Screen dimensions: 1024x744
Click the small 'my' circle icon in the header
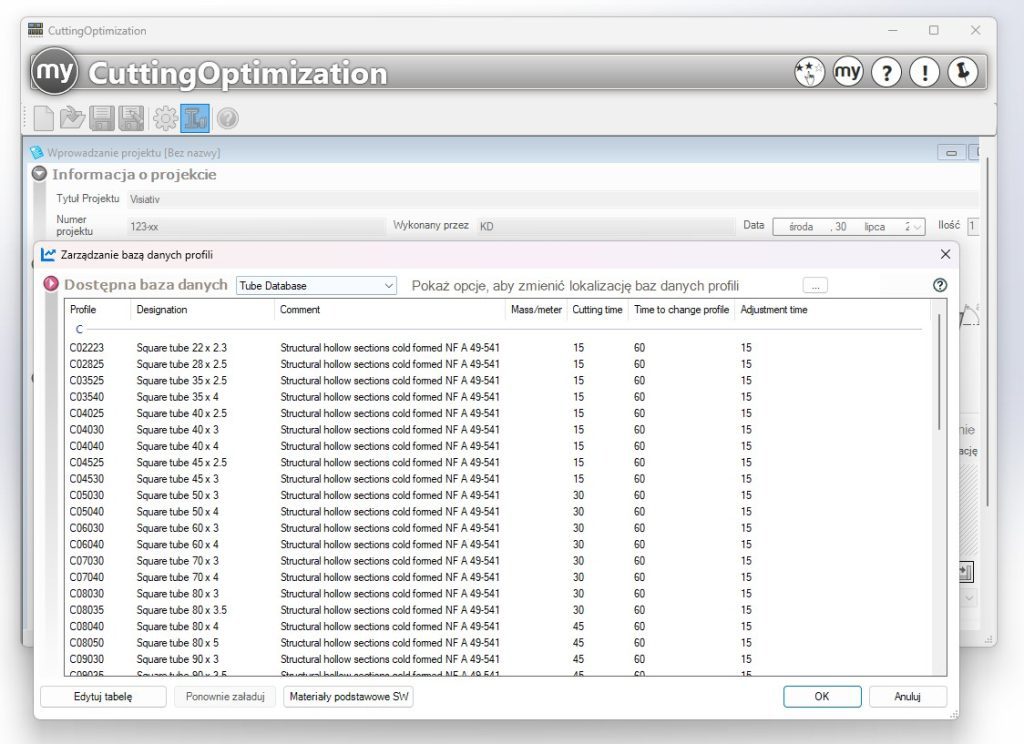[848, 72]
